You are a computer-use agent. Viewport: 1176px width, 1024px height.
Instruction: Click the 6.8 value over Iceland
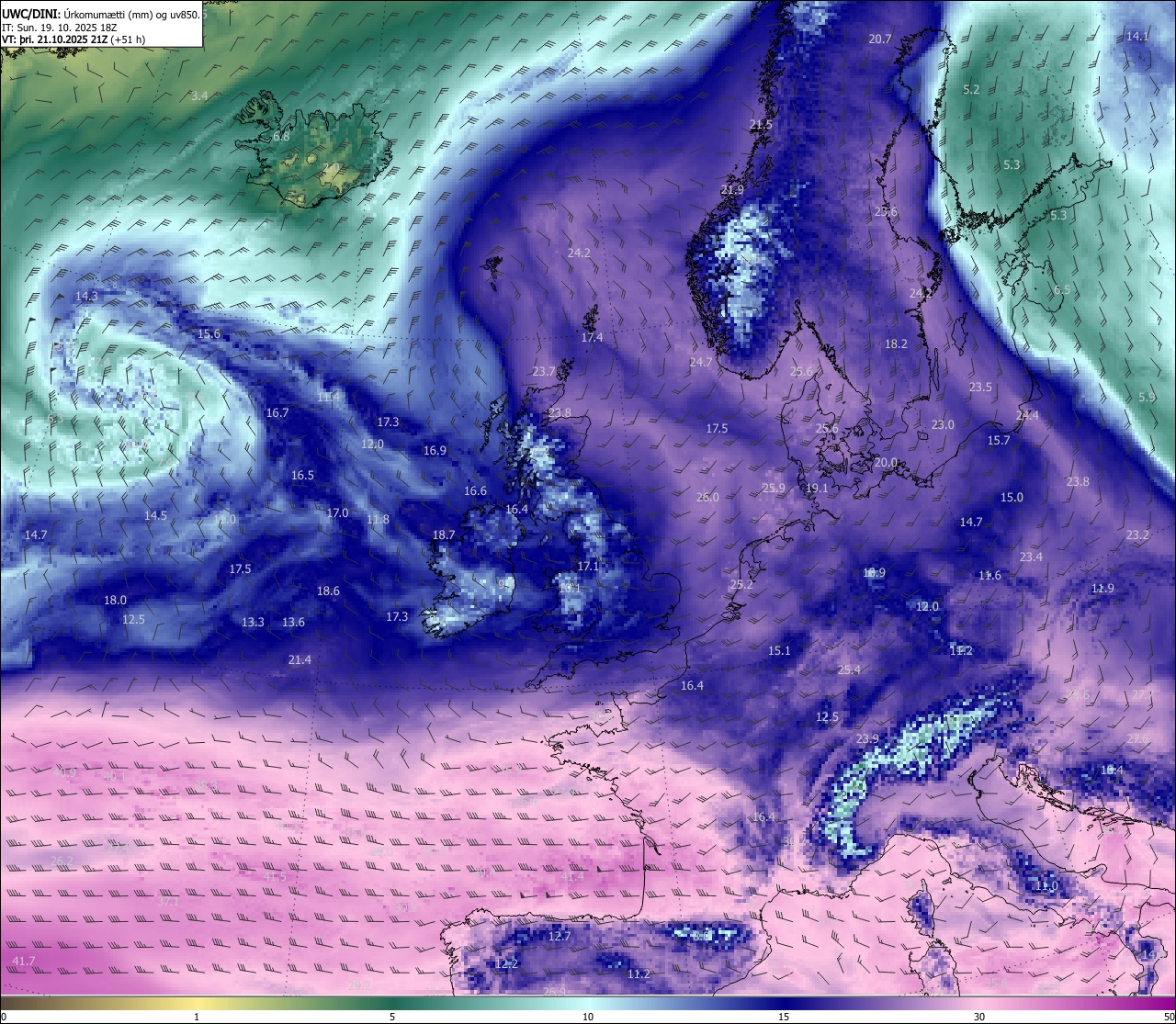(281, 136)
